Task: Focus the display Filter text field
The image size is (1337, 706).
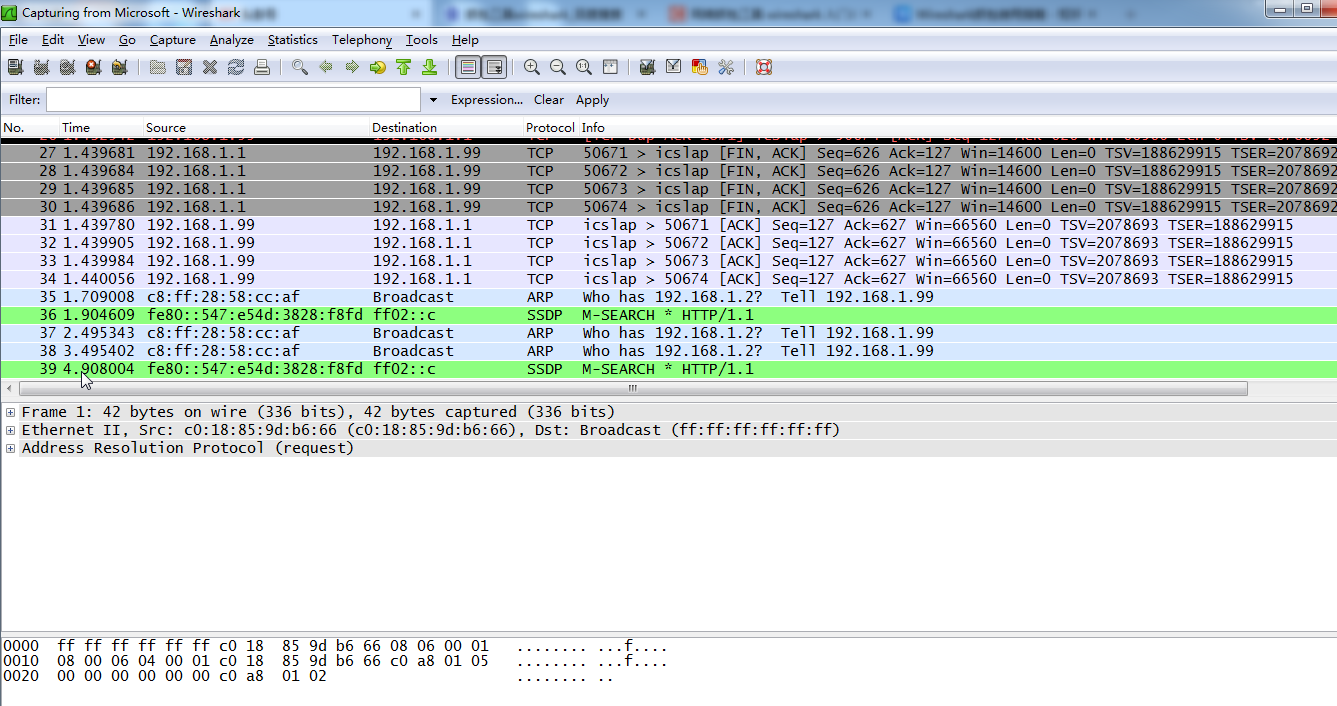Action: 233,100
